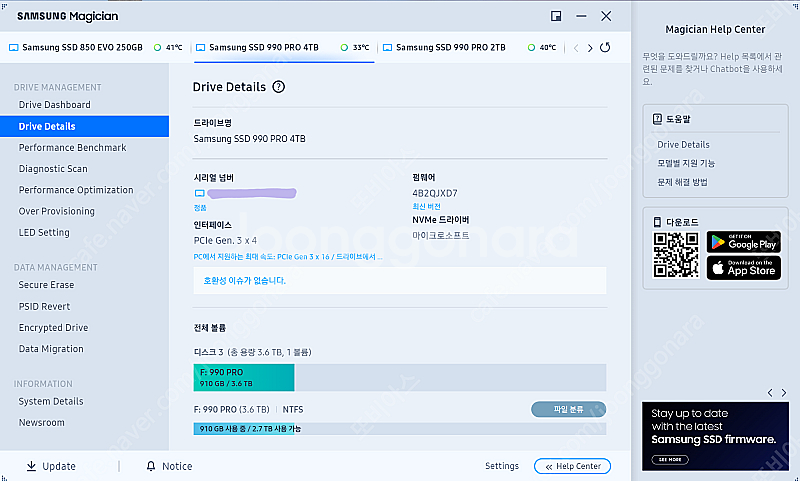Screen dimensions: 800x481
Task: Open Performance Benchmark
Action: (72, 147)
